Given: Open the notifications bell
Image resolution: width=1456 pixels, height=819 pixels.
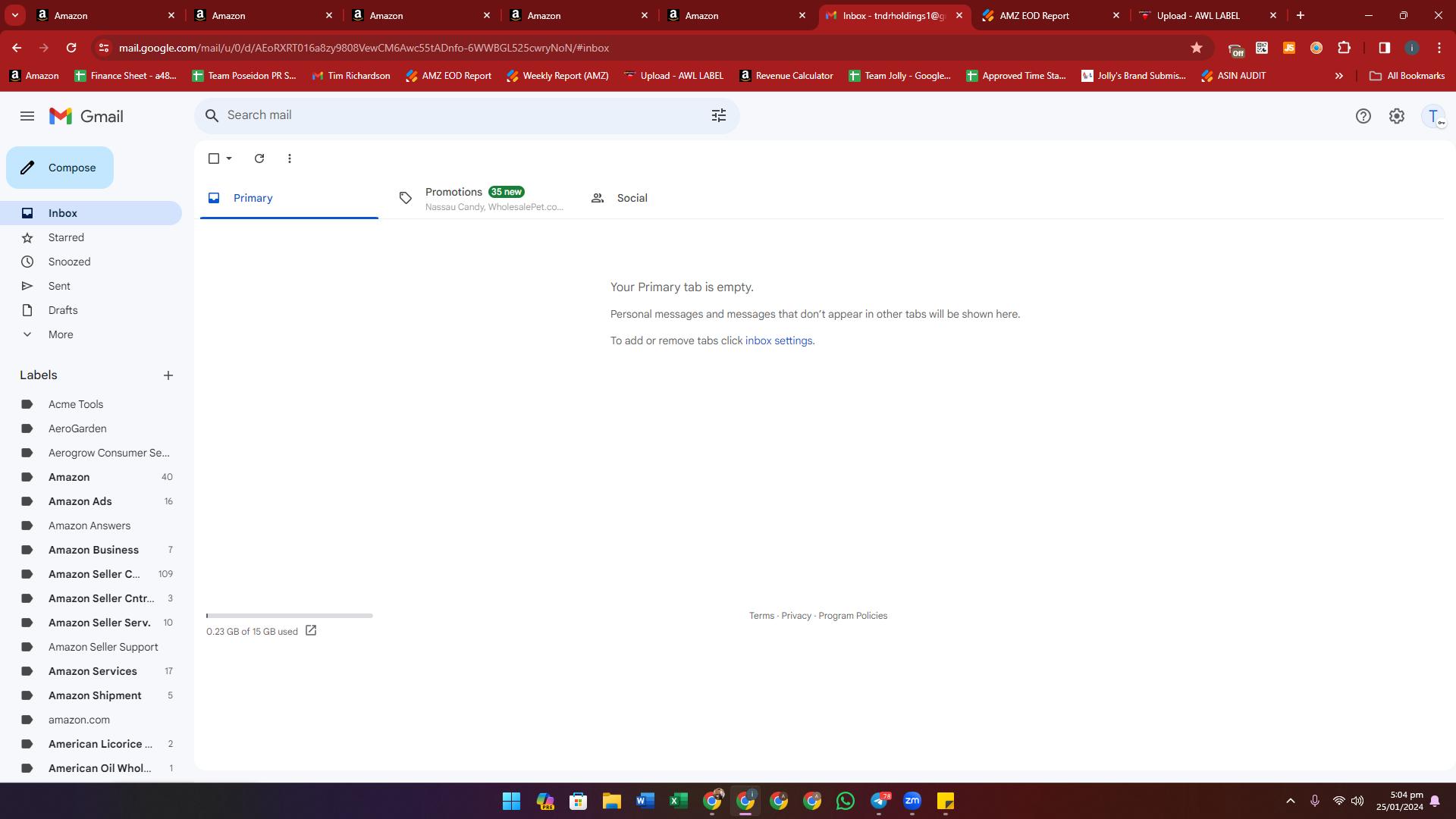Looking at the screenshot, I should pyautogui.click(x=1435, y=801).
